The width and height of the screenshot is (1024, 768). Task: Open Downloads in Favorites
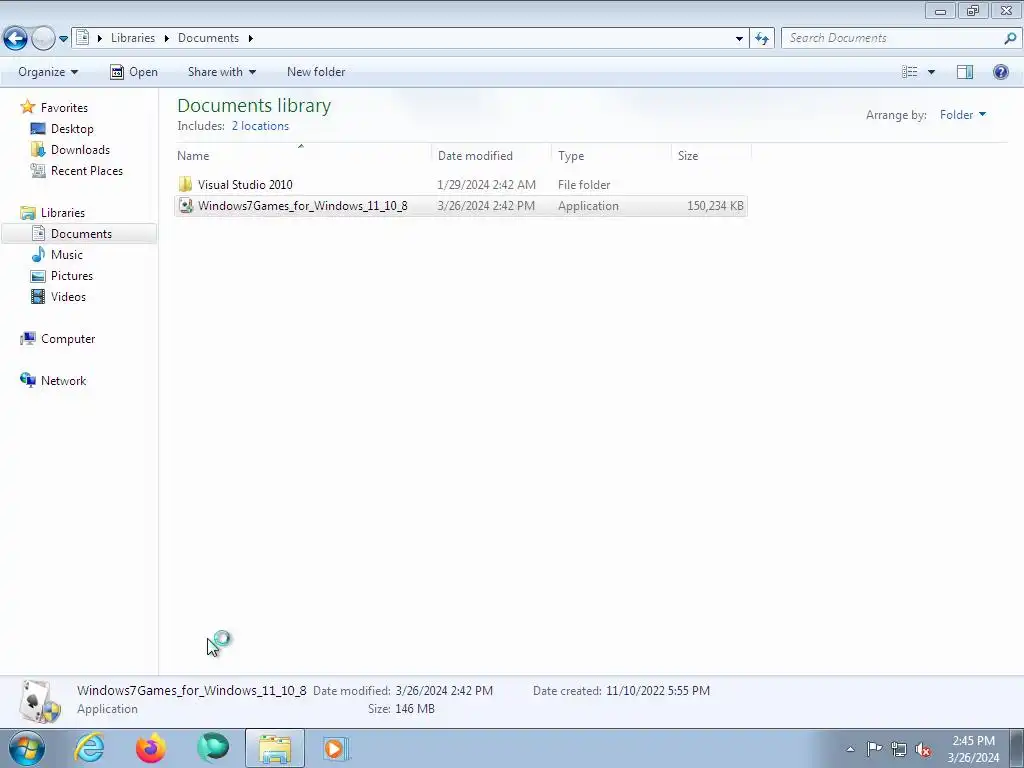point(80,150)
